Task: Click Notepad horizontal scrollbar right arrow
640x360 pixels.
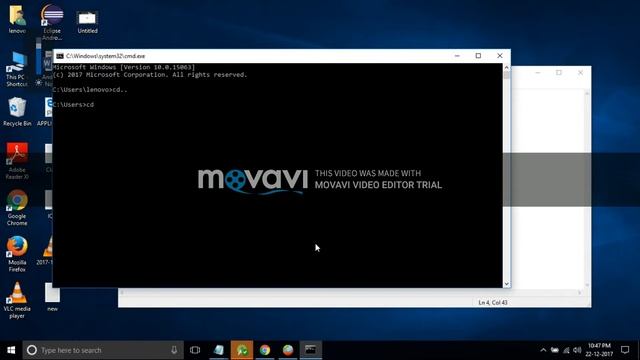Action: [580, 293]
